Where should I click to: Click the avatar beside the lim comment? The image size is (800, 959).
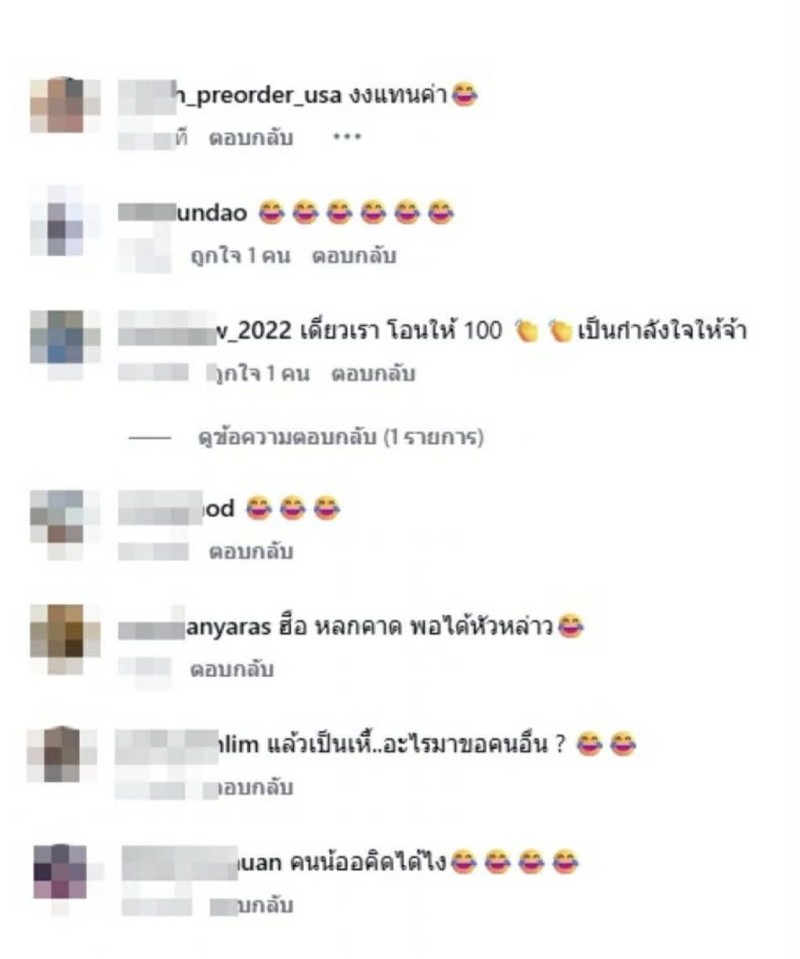coord(62,754)
